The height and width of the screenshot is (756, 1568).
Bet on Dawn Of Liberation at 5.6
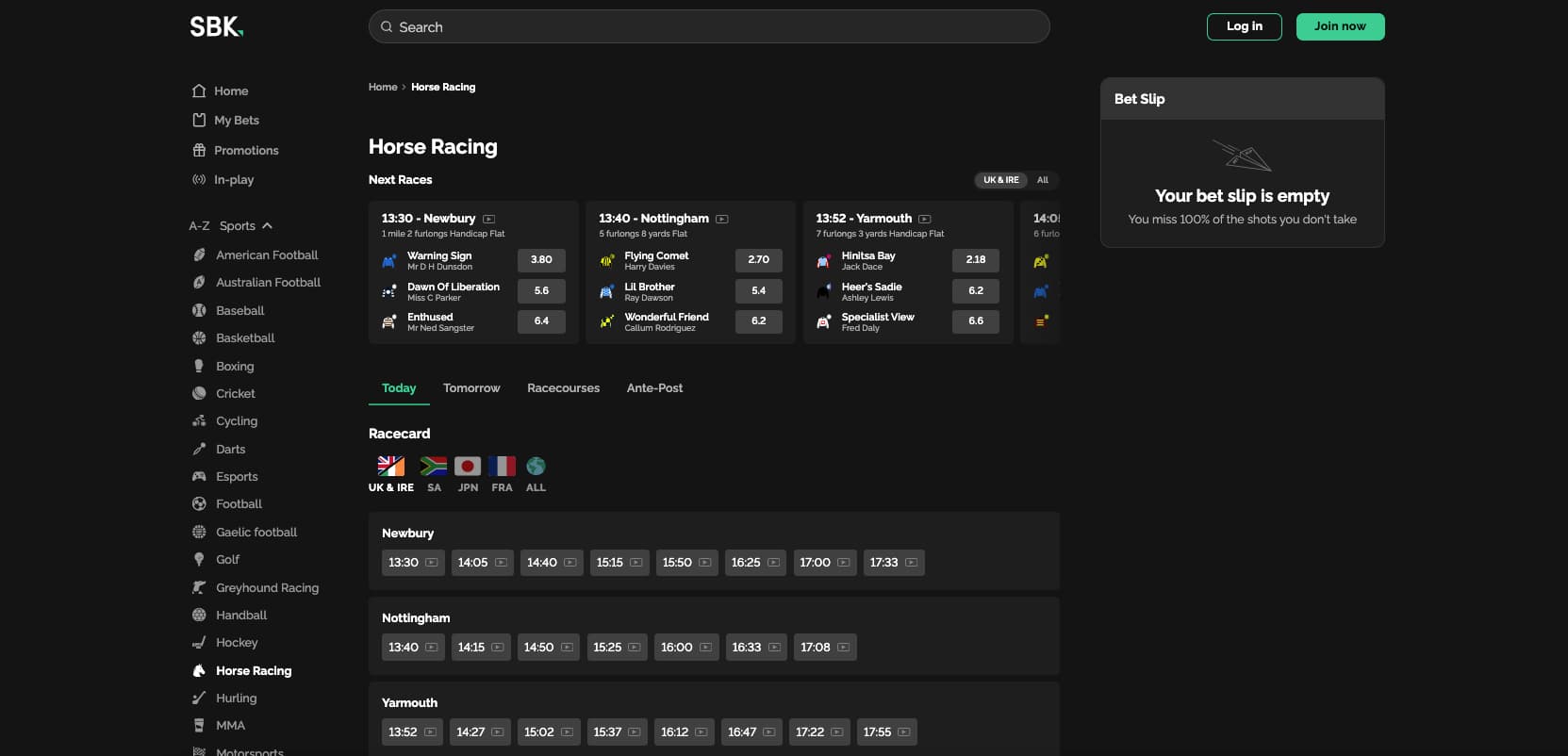(x=541, y=291)
